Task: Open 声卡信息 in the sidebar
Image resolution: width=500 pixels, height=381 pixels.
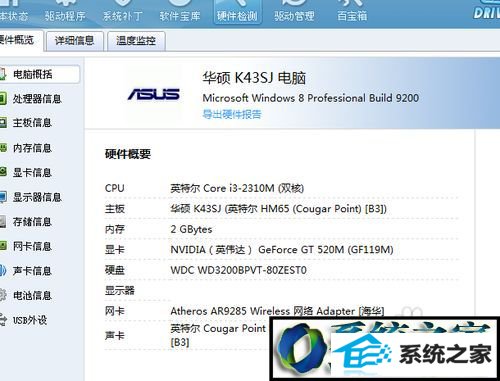Action: [32, 271]
